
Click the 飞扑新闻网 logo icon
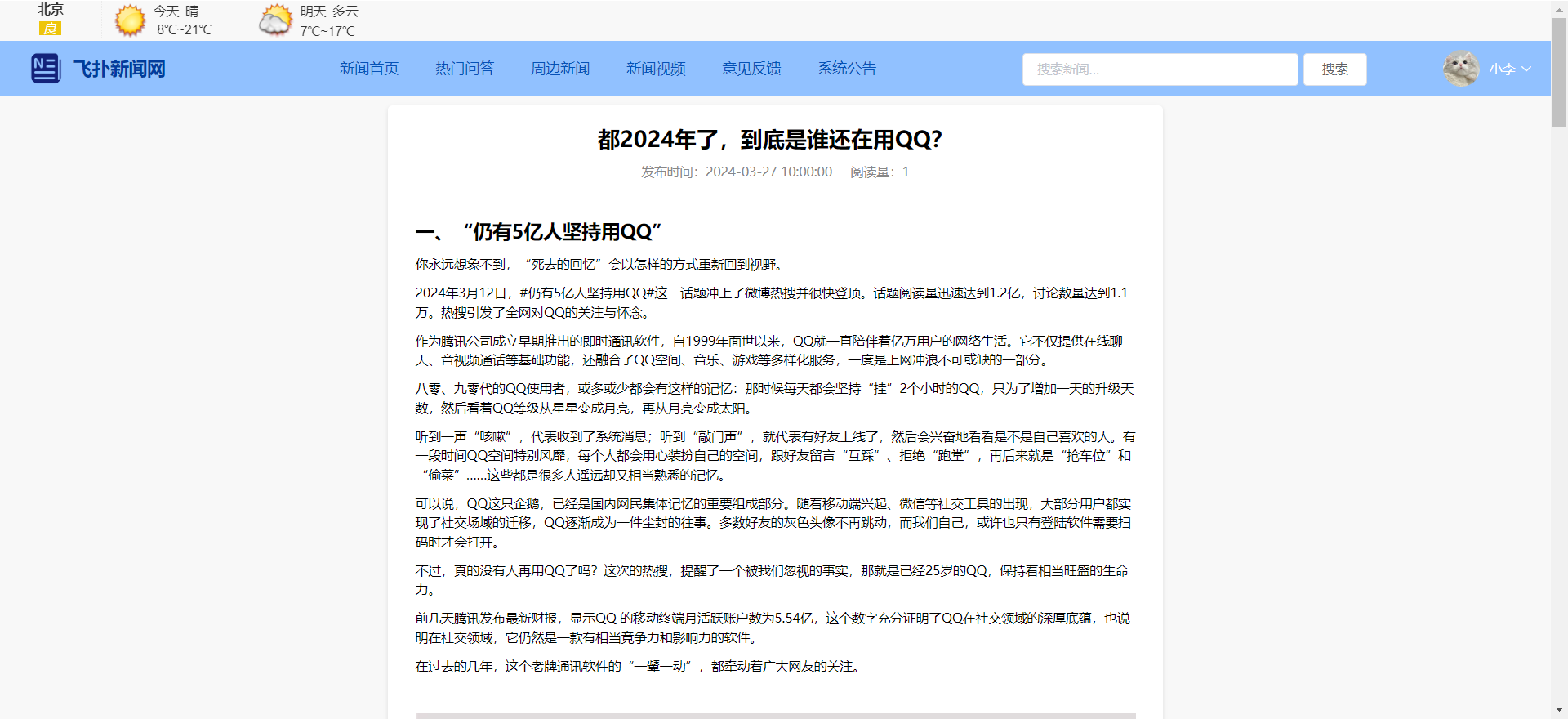click(x=46, y=69)
